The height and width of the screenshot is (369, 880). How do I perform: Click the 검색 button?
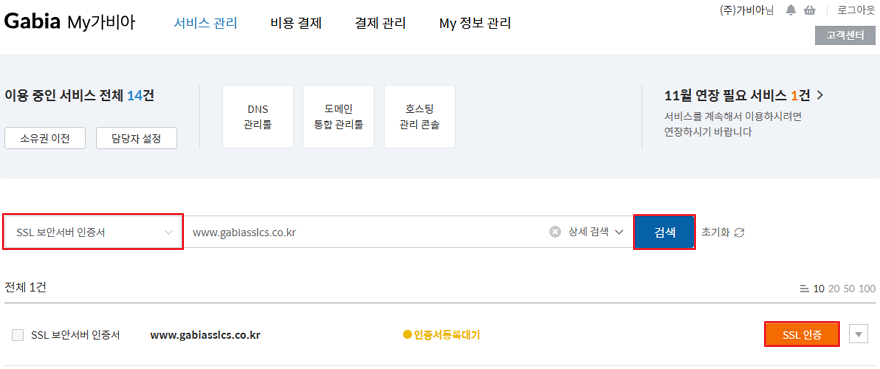(x=664, y=231)
